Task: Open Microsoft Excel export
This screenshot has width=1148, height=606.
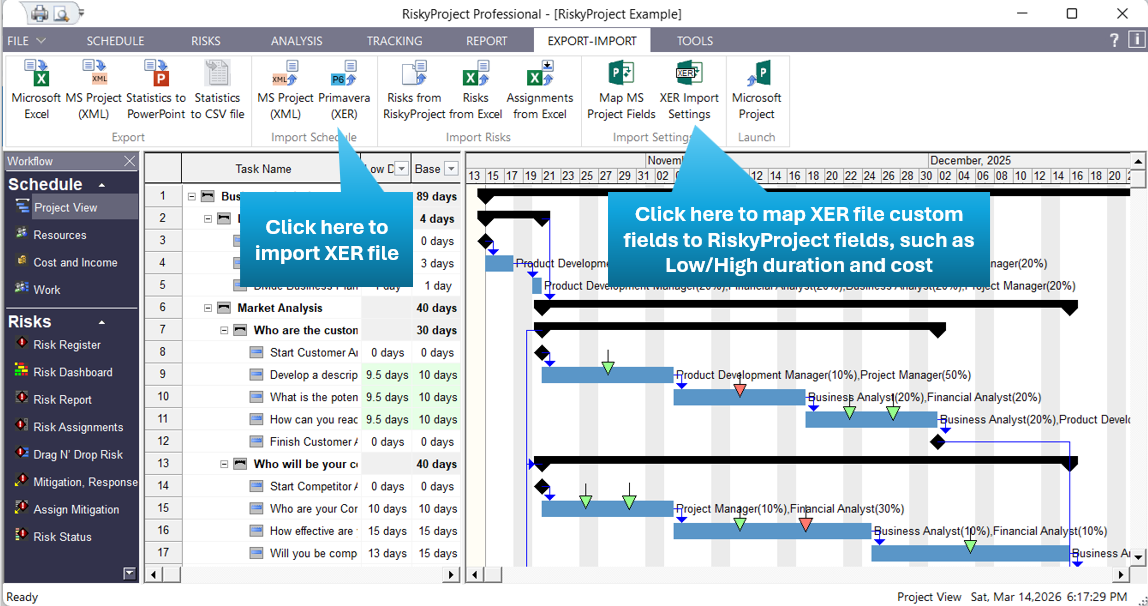Action: pyautogui.click(x=36, y=90)
